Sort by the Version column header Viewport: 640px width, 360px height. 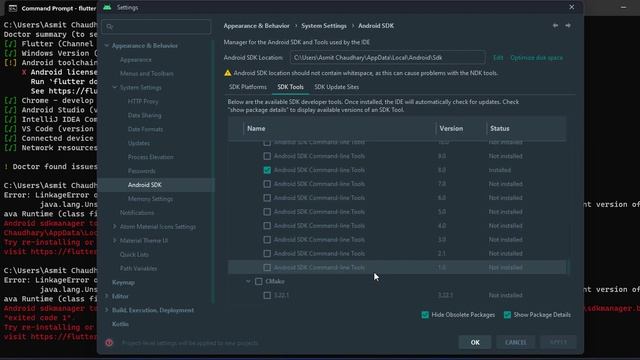coord(451,129)
